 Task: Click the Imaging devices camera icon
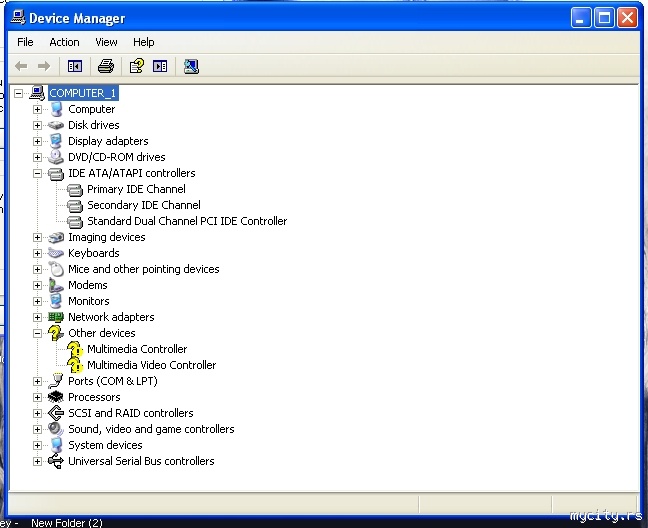point(56,237)
